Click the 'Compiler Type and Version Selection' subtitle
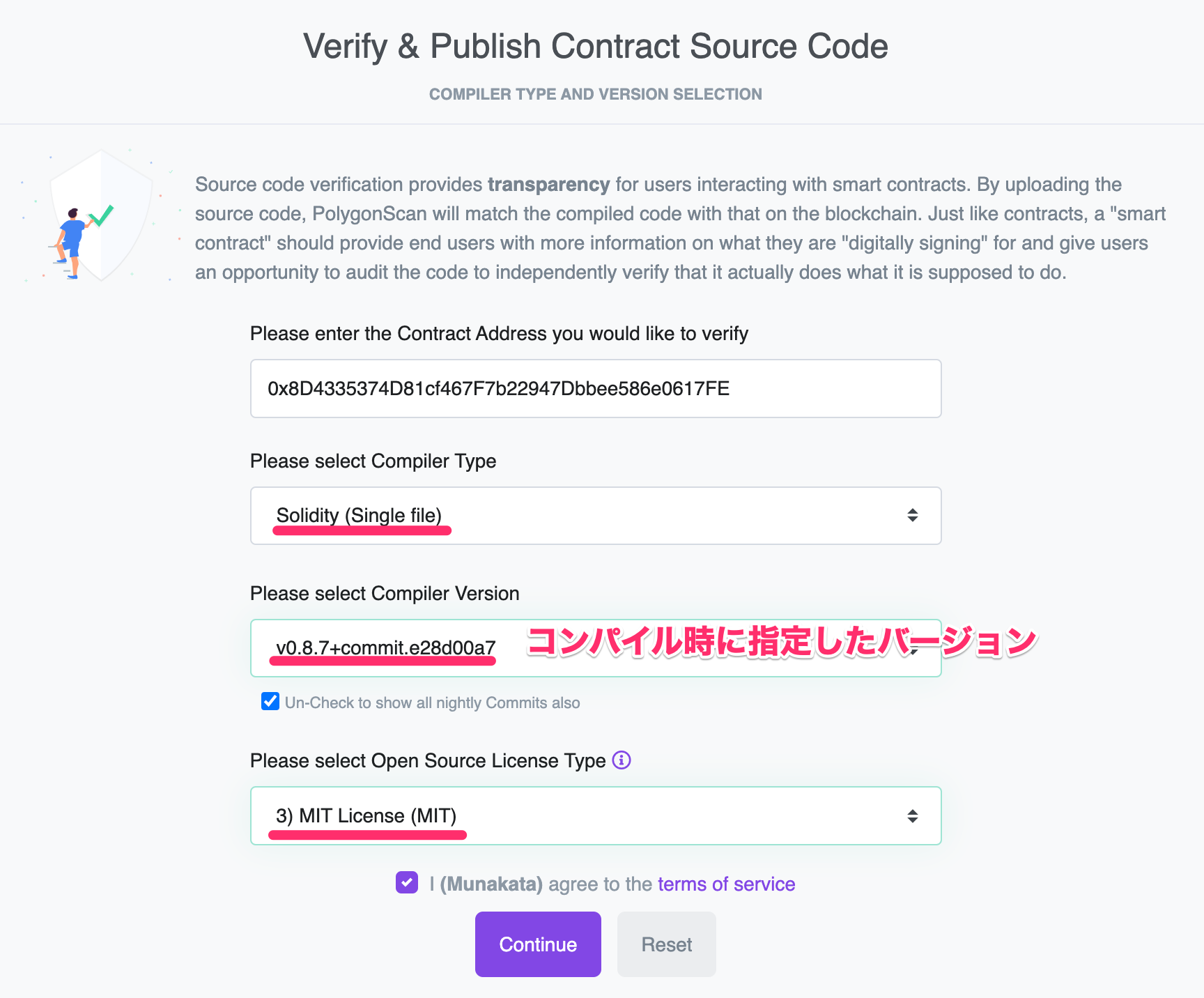The image size is (1204, 998). click(596, 94)
